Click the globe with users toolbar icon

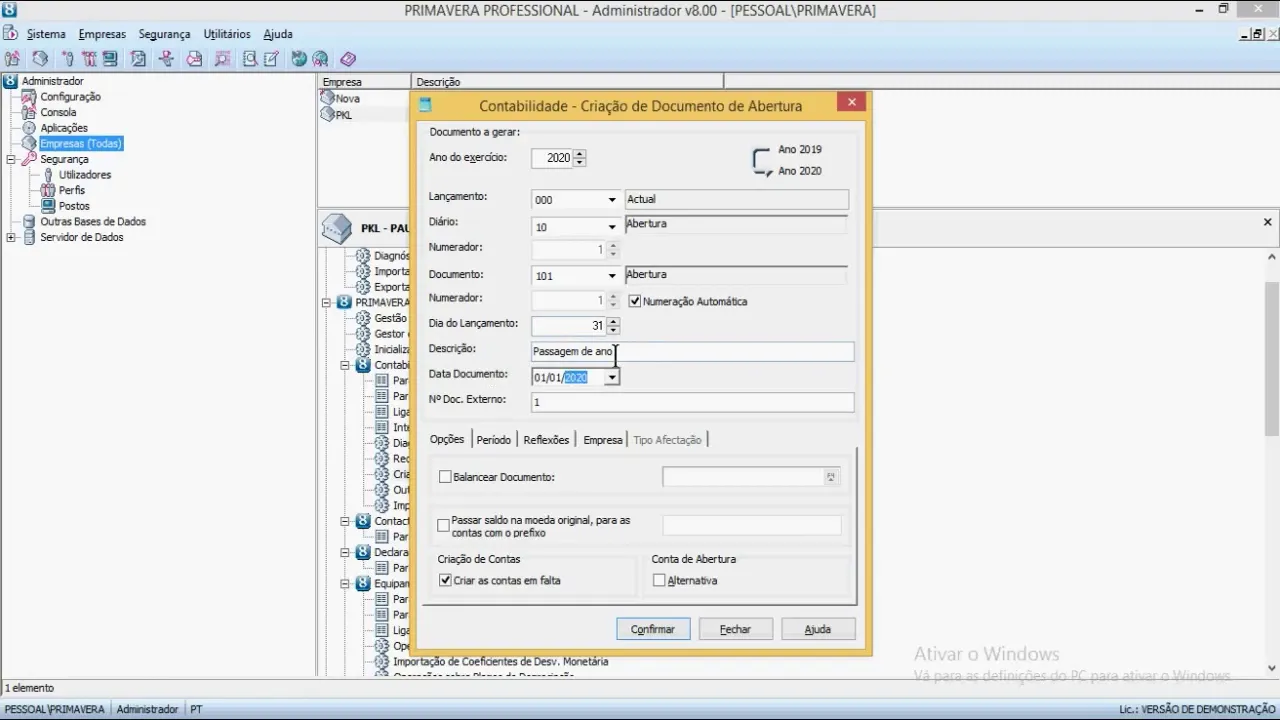pyautogui.click(x=320, y=59)
